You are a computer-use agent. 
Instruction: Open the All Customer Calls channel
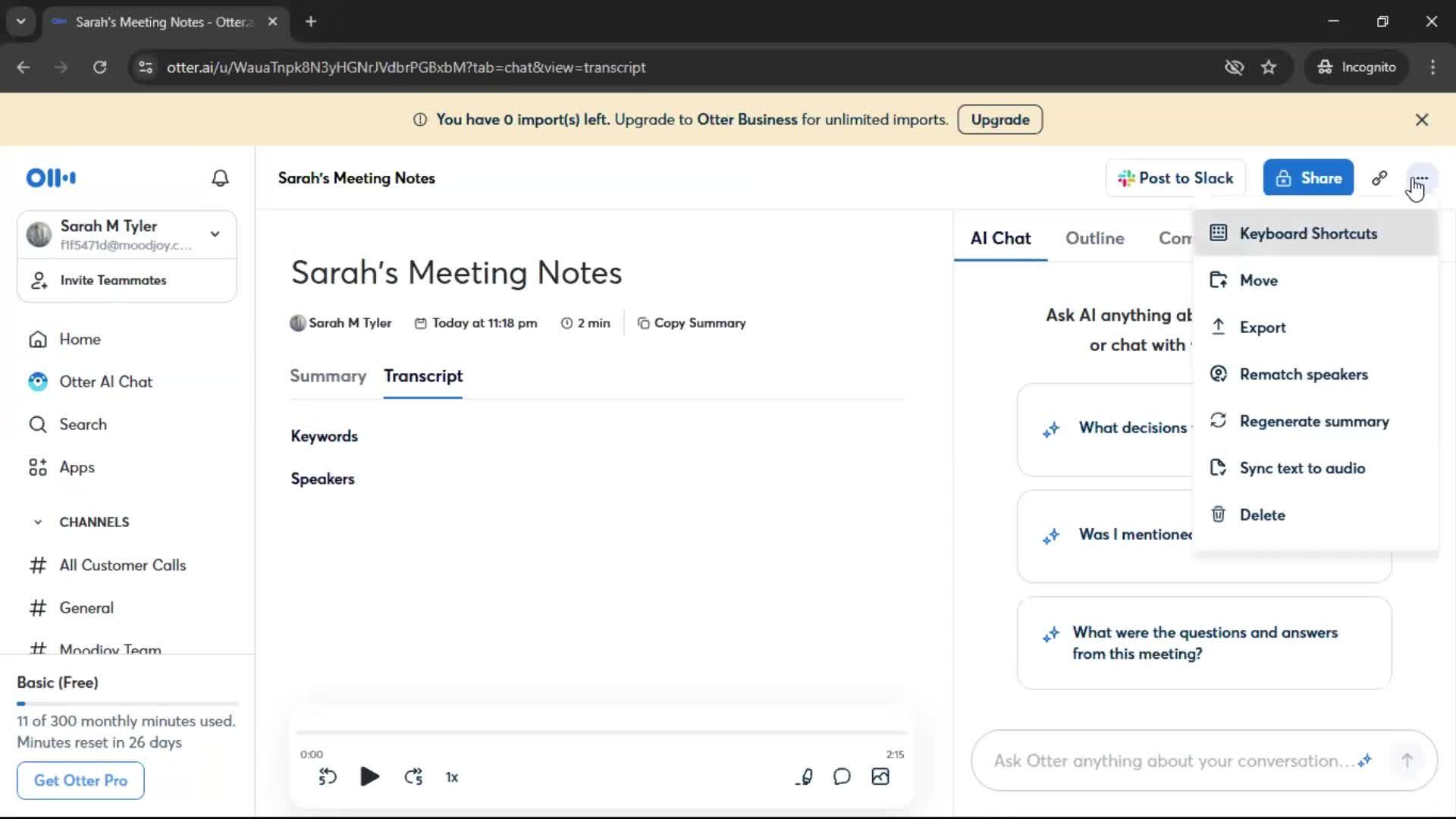(x=107, y=565)
